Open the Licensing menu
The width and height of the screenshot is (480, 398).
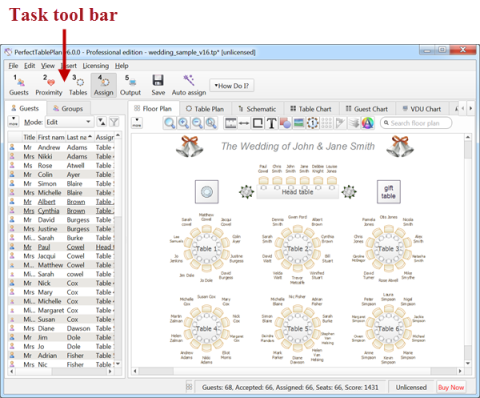click(x=96, y=66)
